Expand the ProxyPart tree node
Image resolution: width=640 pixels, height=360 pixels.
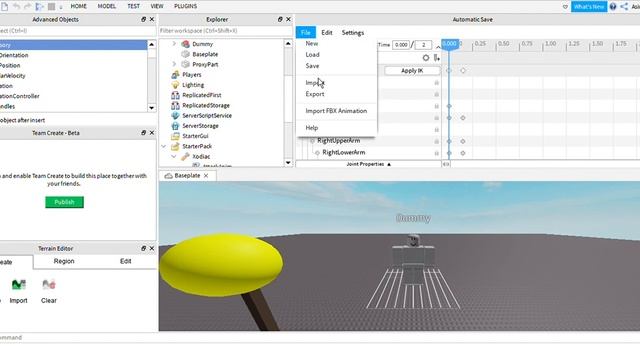click(174, 64)
